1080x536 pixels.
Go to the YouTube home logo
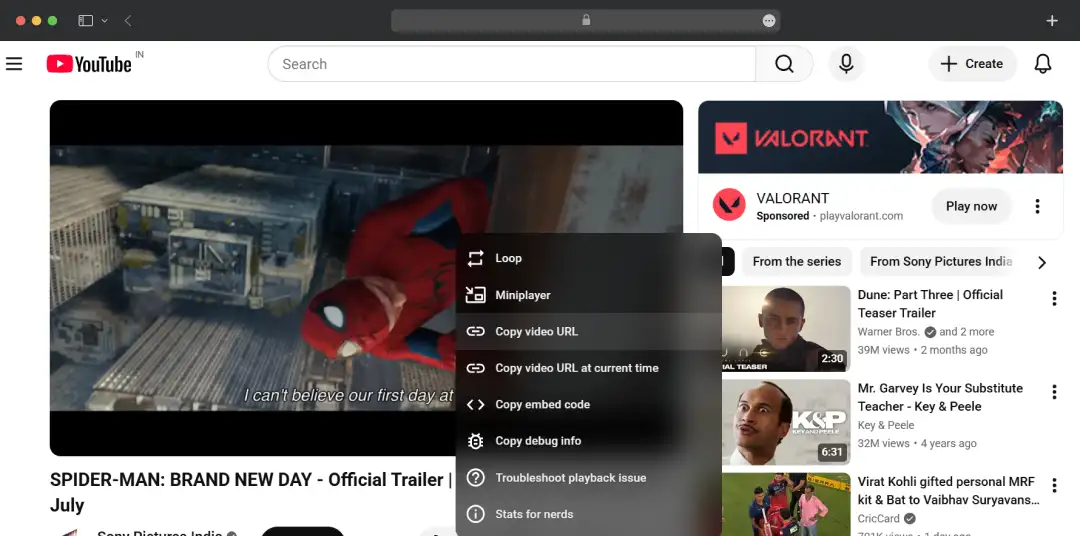pyautogui.click(x=89, y=64)
